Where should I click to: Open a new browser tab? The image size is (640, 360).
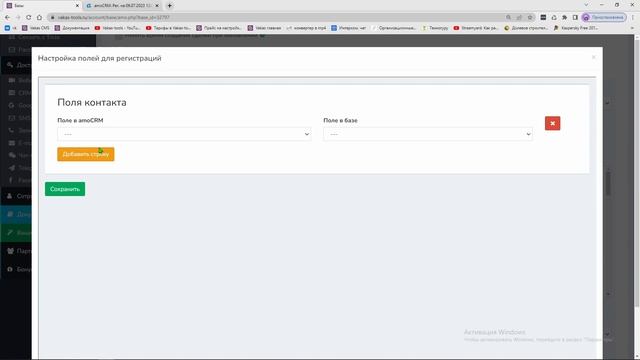pyautogui.click(x=169, y=6)
